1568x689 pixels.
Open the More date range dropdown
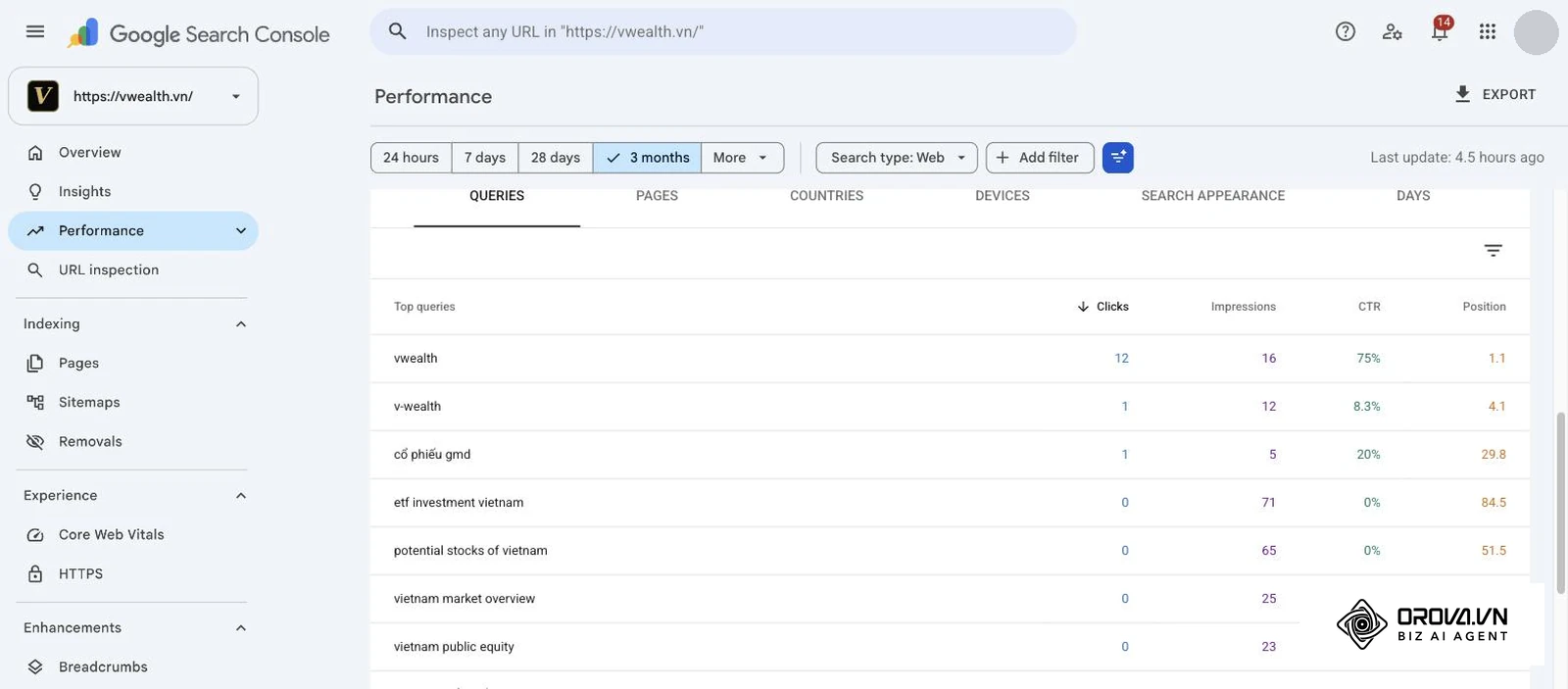click(x=742, y=158)
